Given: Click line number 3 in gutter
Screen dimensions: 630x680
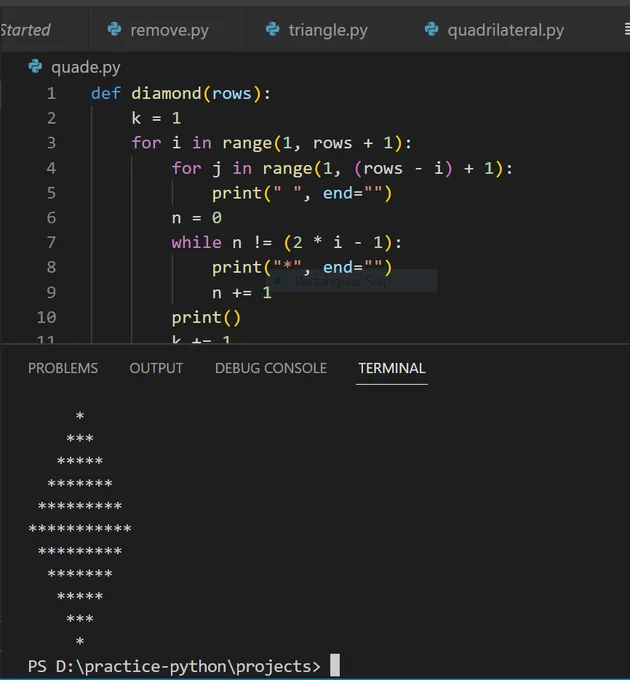Looking at the screenshot, I should click(x=51, y=143).
